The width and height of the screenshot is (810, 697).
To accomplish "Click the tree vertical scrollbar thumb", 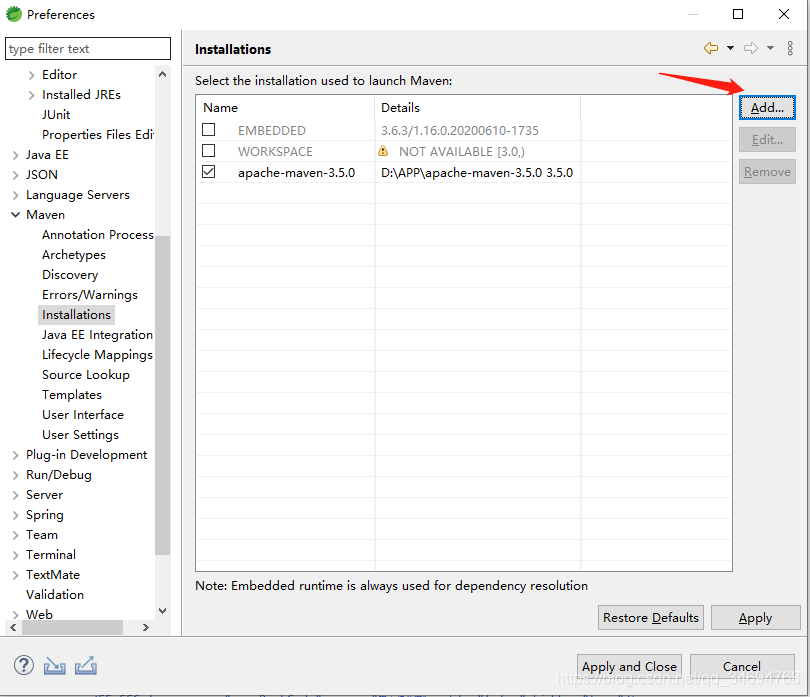I will (162, 395).
